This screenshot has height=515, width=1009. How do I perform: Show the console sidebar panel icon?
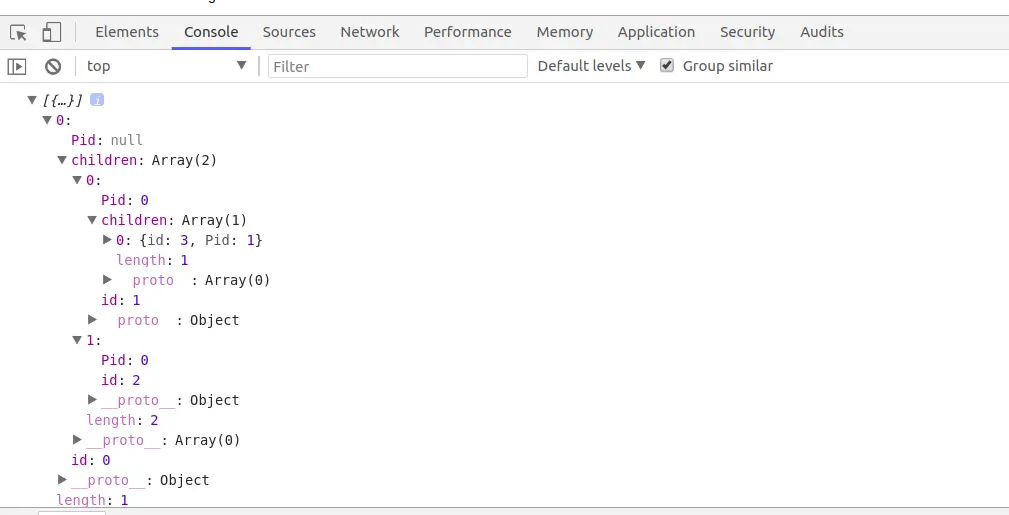pyautogui.click(x=17, y=66)
